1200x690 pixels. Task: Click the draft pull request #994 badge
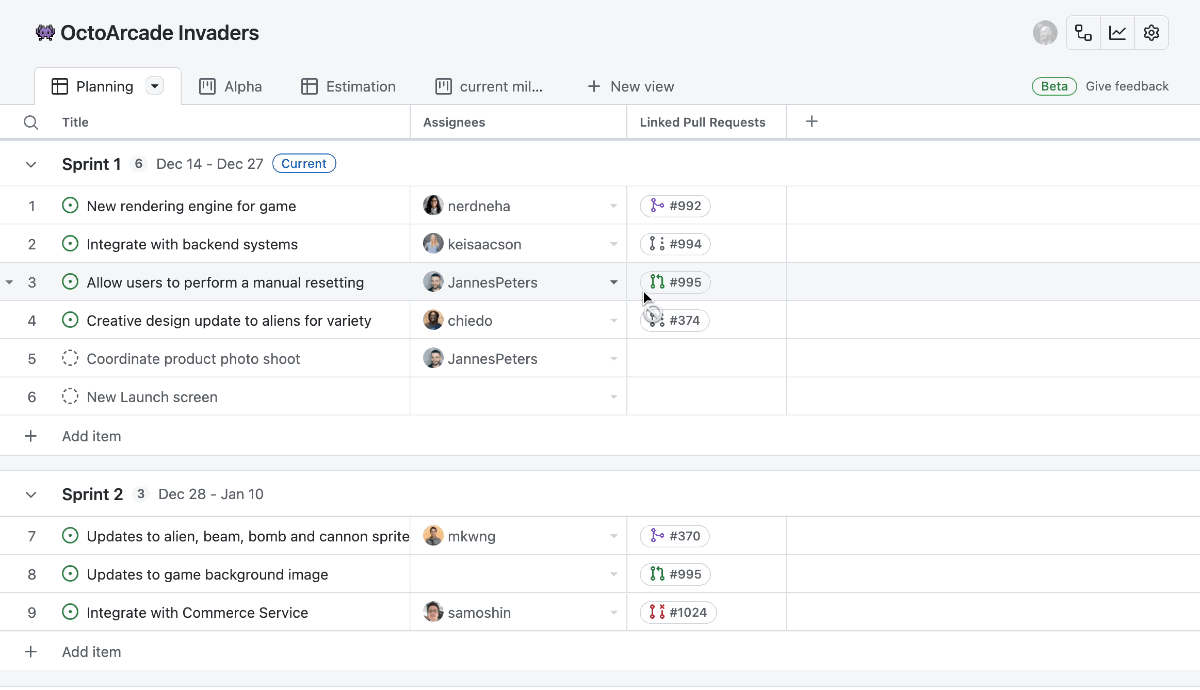coord(675,243)
